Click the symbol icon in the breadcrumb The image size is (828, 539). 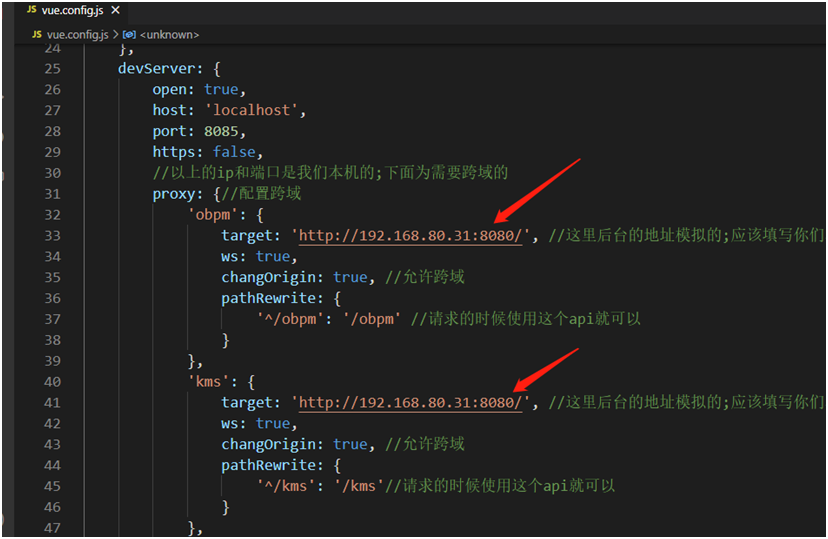[x=129, y=35]
